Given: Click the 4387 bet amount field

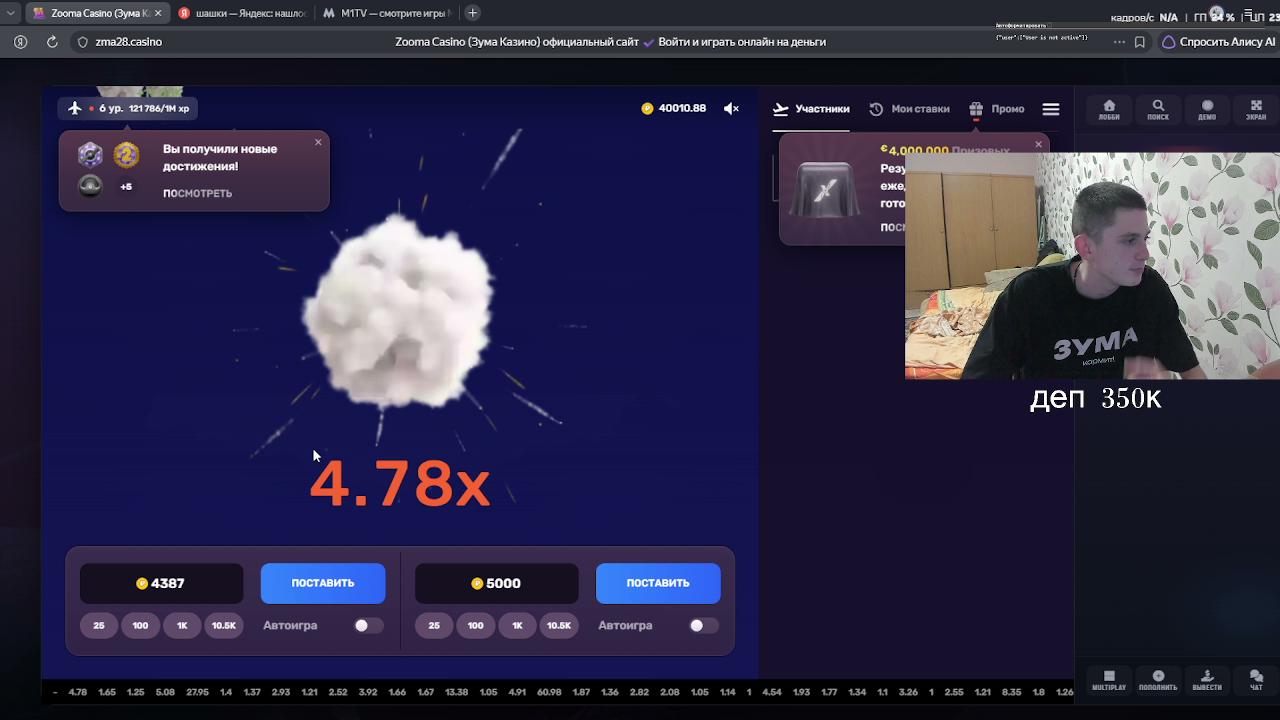Looking at the screenshot, I should (x=162, y=583).
